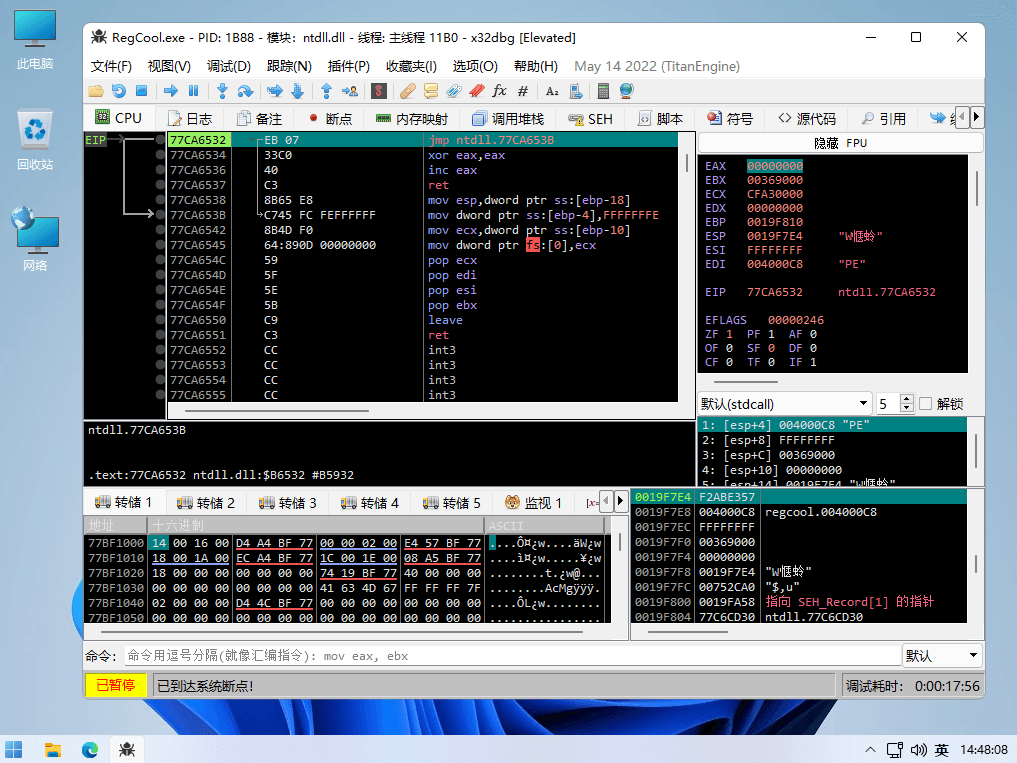
Task: Open the 回收站 desktop icon
Action: coord(35,140)
